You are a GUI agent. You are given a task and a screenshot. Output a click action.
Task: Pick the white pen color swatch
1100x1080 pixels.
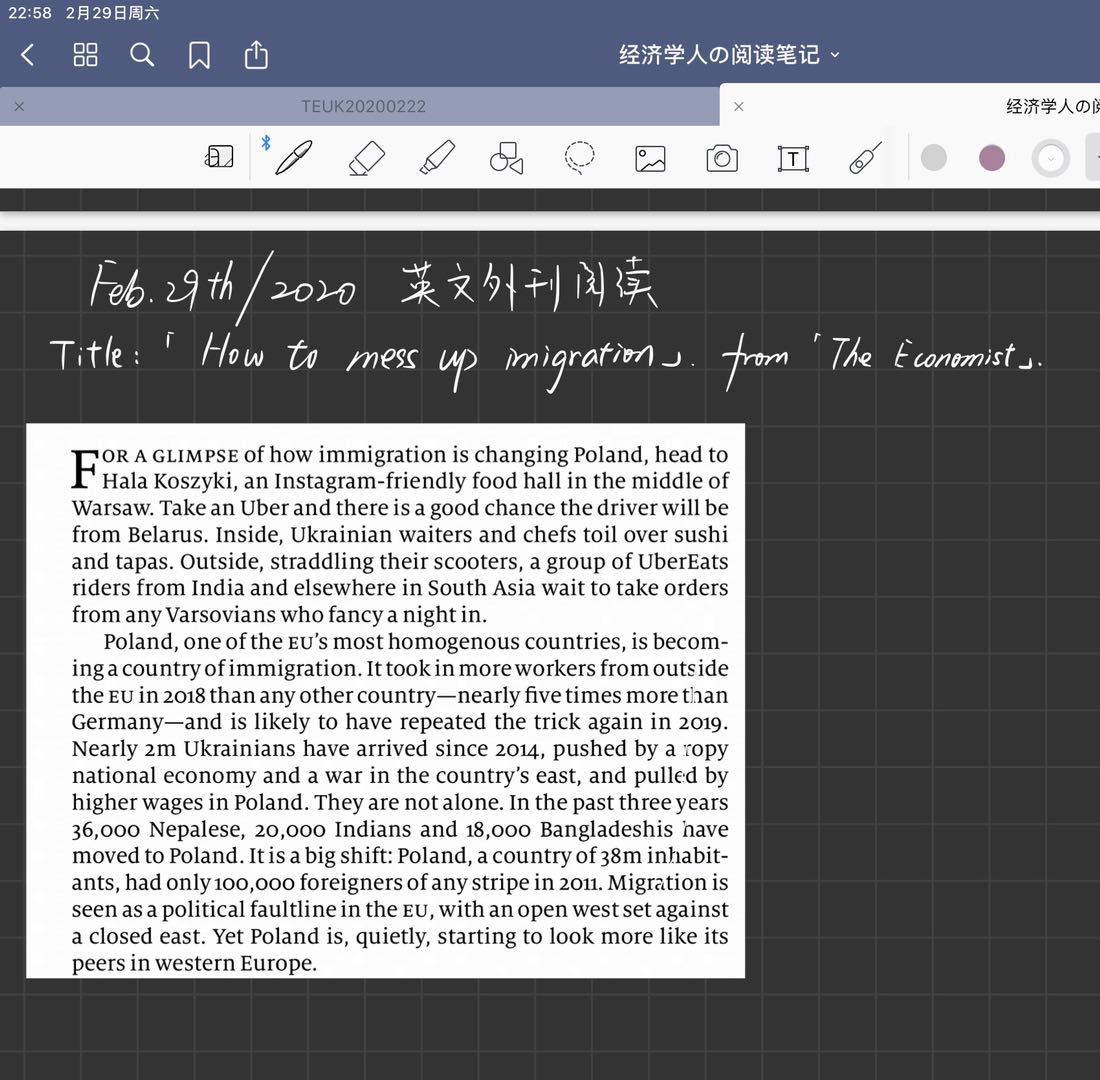pyautogui.click(x=1050, y=159)
